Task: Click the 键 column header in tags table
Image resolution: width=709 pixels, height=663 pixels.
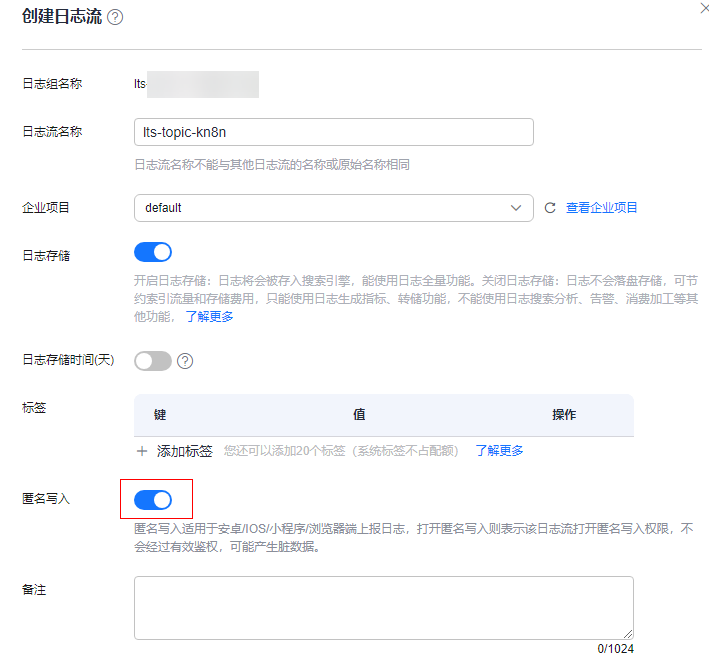Action: point(160,415)
